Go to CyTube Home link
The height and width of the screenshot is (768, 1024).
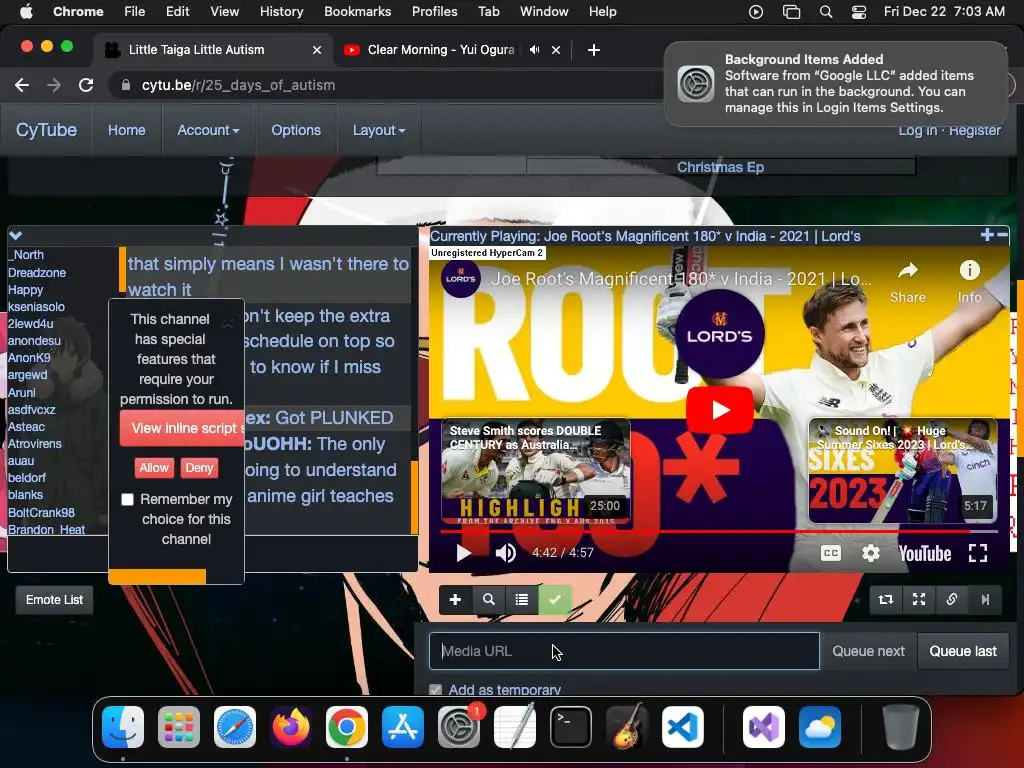pos(127,130)
